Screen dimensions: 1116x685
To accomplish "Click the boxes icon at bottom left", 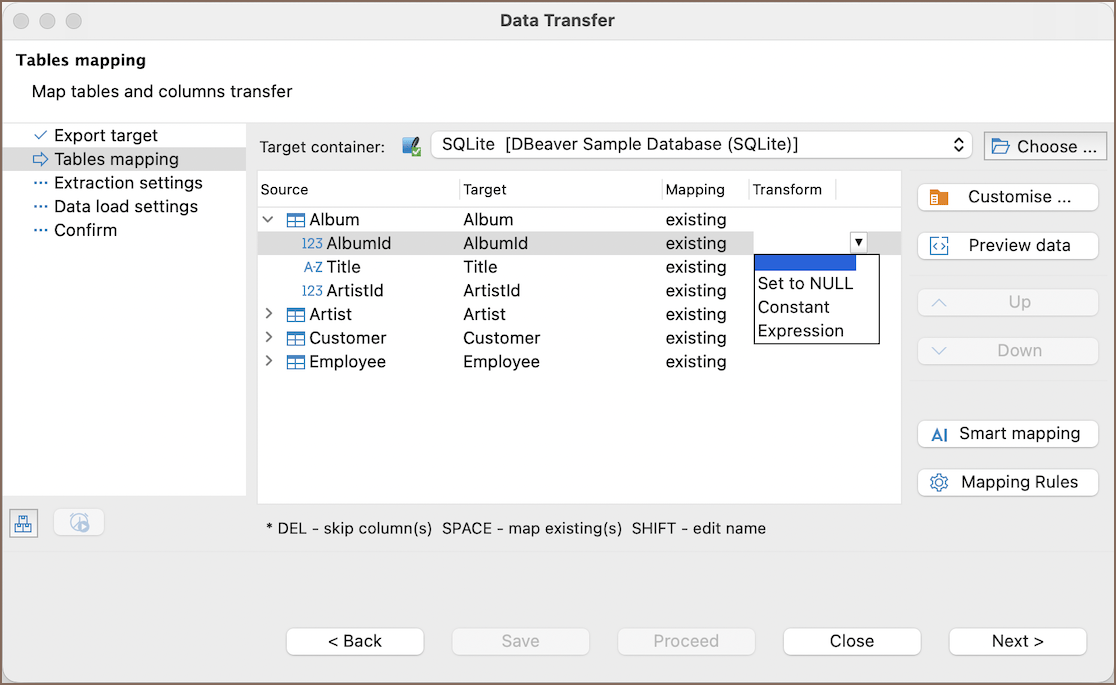I will [24, 523].
